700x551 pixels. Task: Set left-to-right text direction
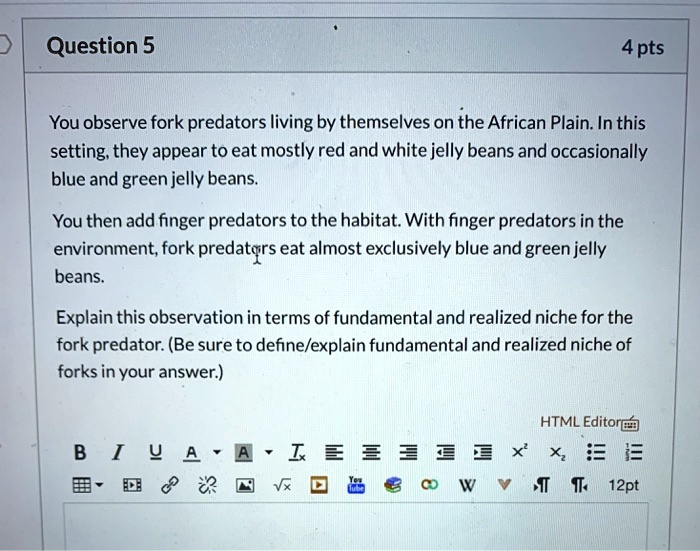tap(542, 485)
